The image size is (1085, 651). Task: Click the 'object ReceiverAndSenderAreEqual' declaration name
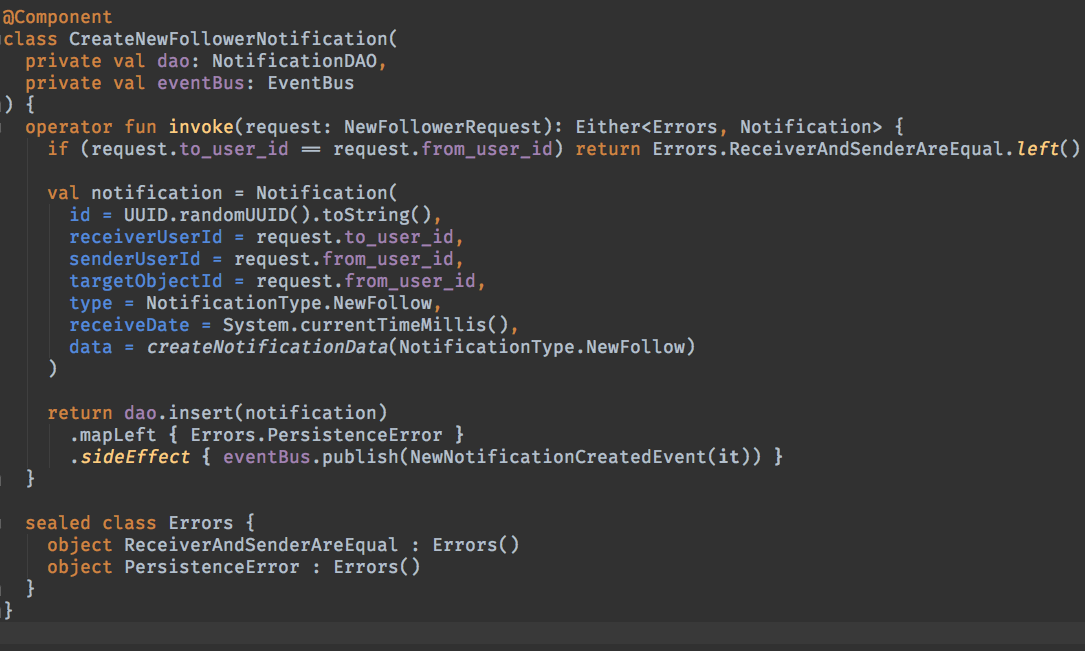tap(261, 545)
